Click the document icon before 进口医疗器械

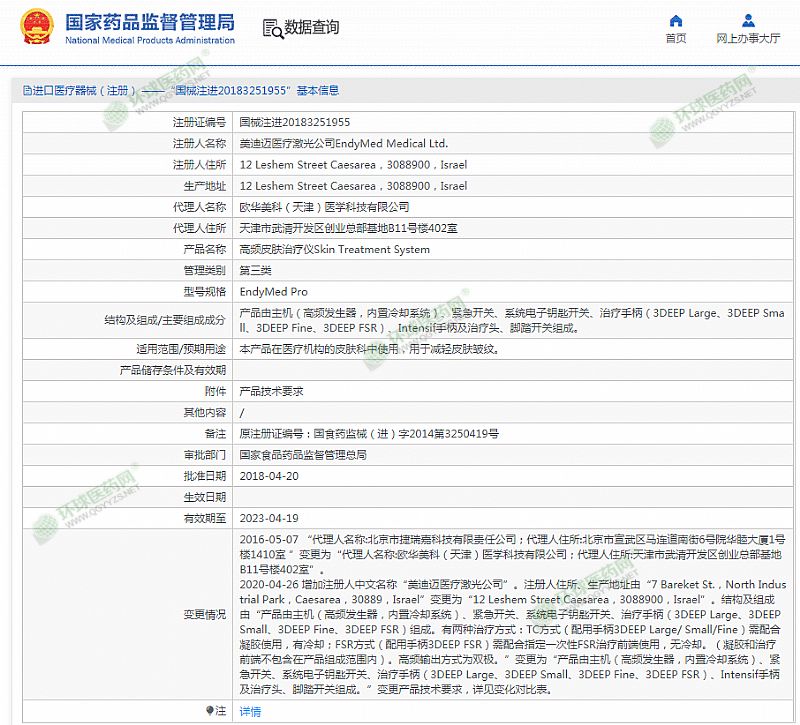click(12, 90)
